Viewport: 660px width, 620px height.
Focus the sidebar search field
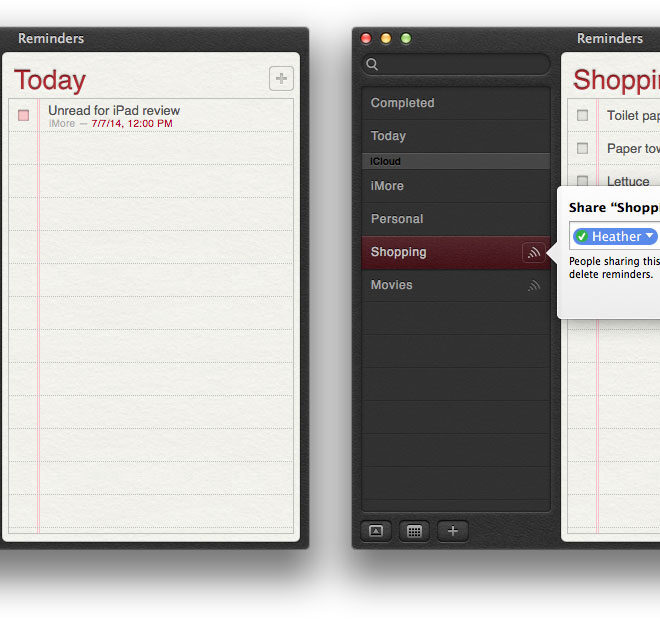456,64
